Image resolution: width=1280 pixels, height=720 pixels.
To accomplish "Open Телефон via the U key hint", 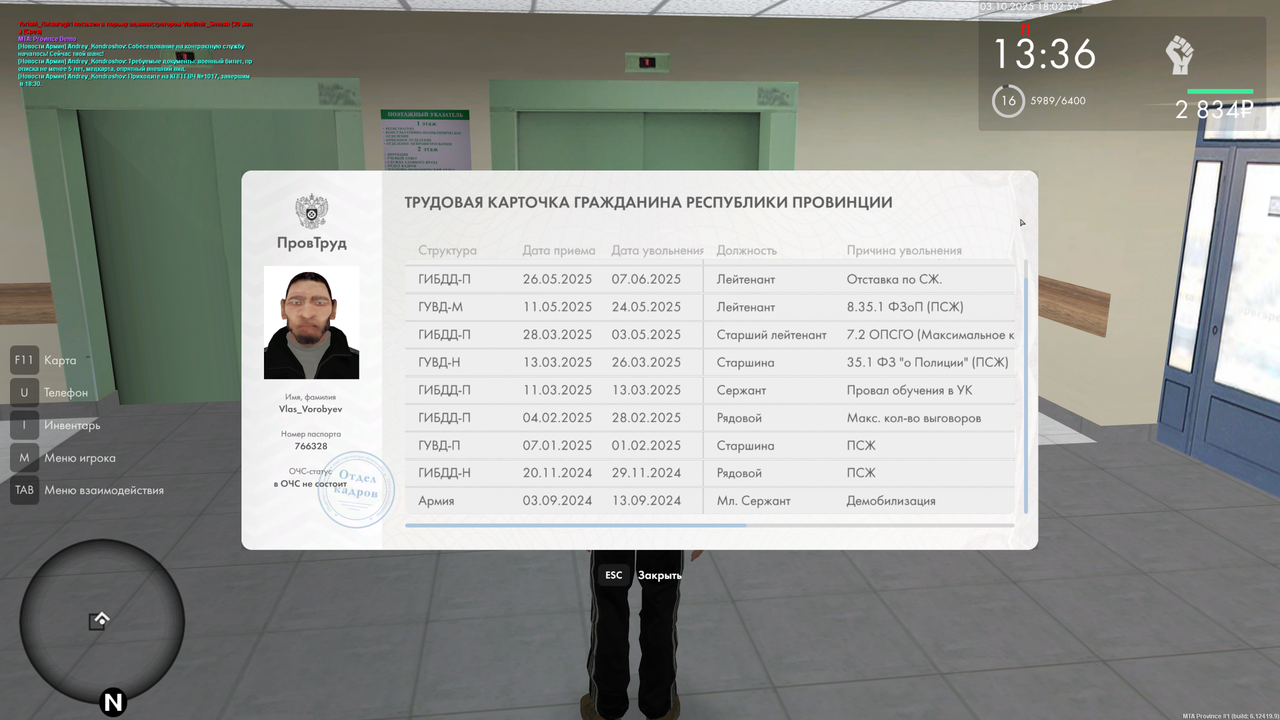I will tap(49, 393).
